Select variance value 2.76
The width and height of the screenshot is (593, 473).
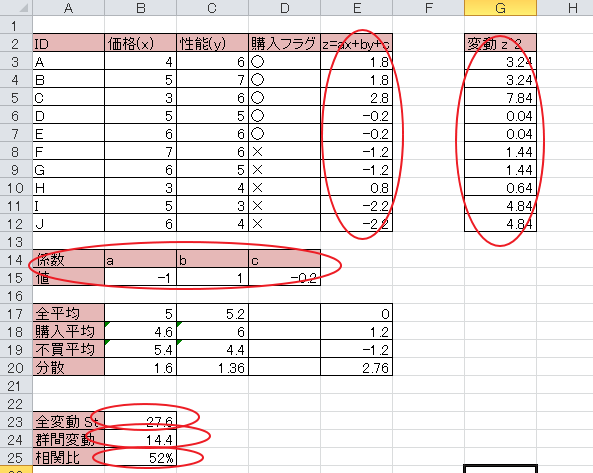coord(357,367)
